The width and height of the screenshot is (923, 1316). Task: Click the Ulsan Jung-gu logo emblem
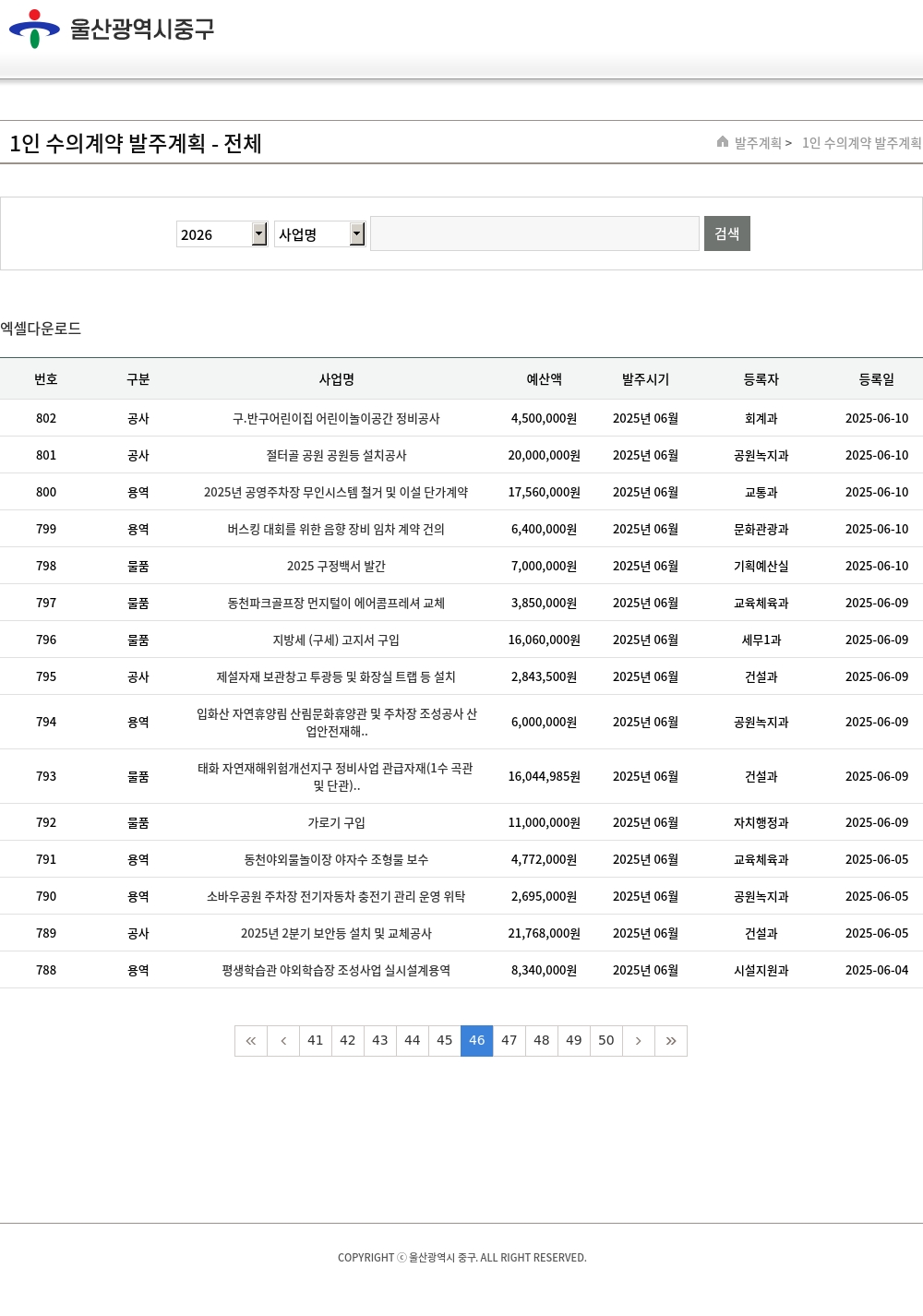pyautogui.click(x=34, y=29)
